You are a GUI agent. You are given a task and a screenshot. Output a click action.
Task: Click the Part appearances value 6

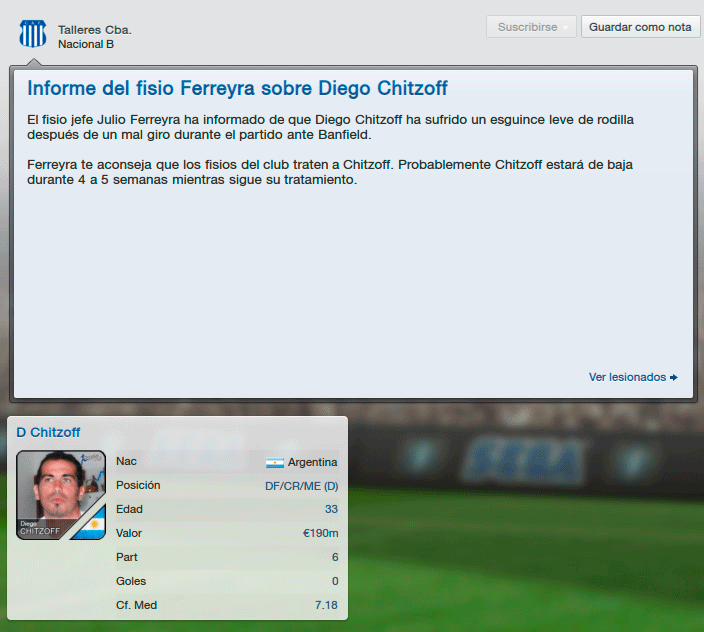coord(335,557)
